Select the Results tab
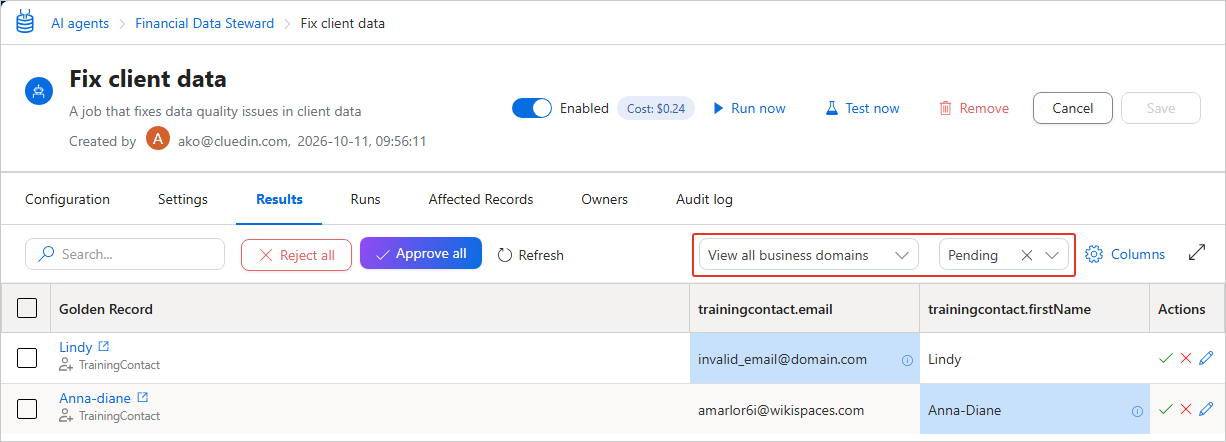1226x442 pixels. pyautogui.click(x=279, y=199)
